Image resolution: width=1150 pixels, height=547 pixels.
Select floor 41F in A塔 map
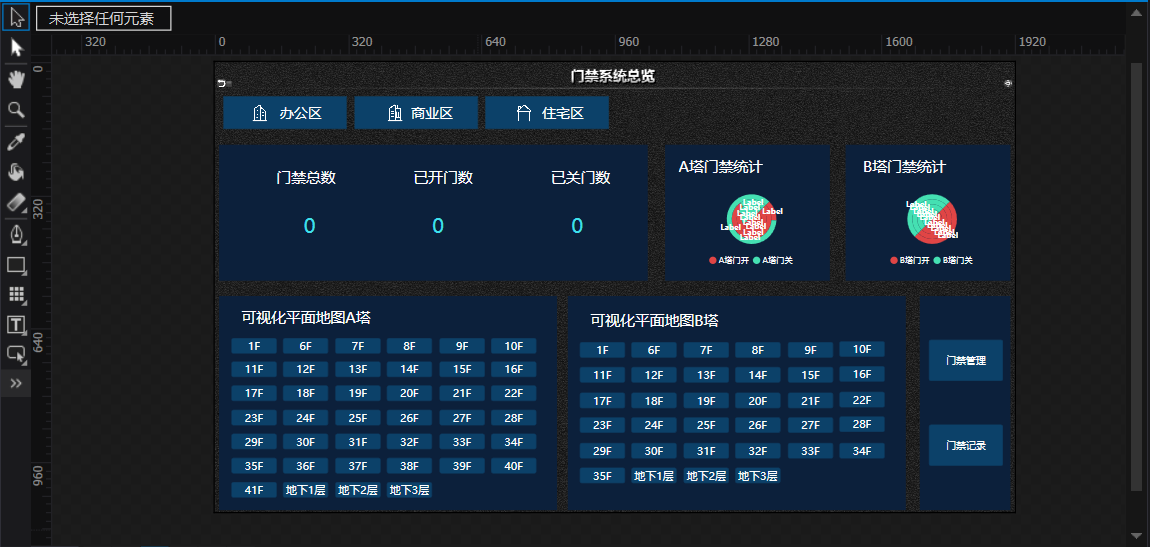(x=254, y=491)
